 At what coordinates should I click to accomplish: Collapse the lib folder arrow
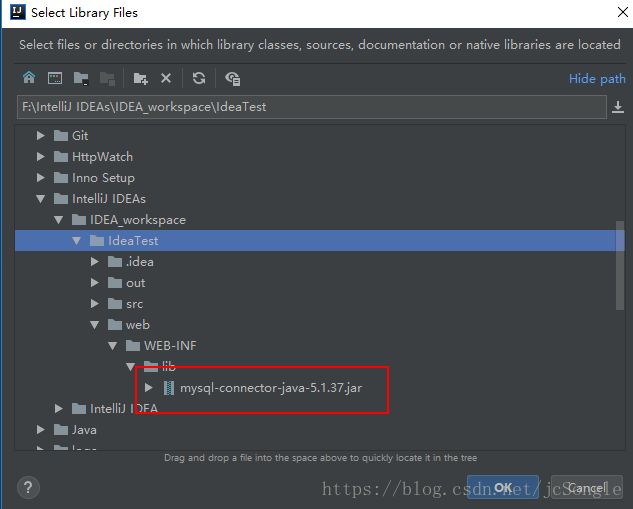[130, 367]
